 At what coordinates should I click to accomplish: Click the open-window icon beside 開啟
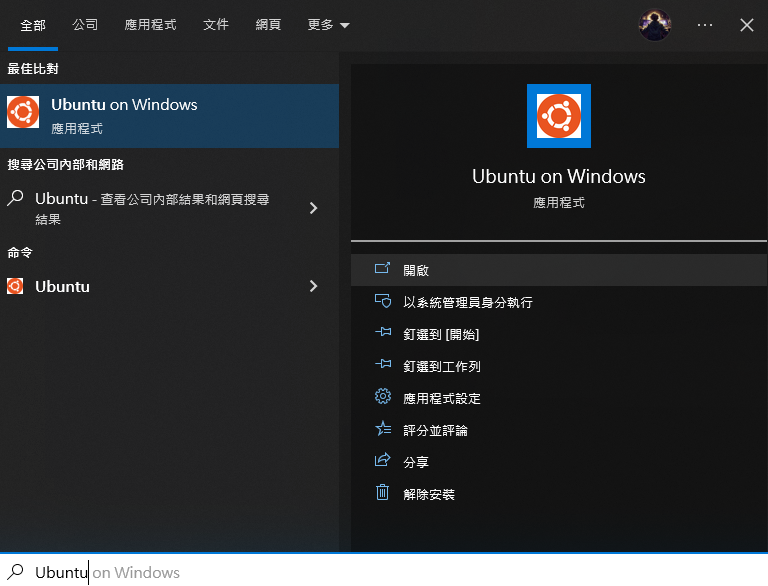tap(383, 268)
